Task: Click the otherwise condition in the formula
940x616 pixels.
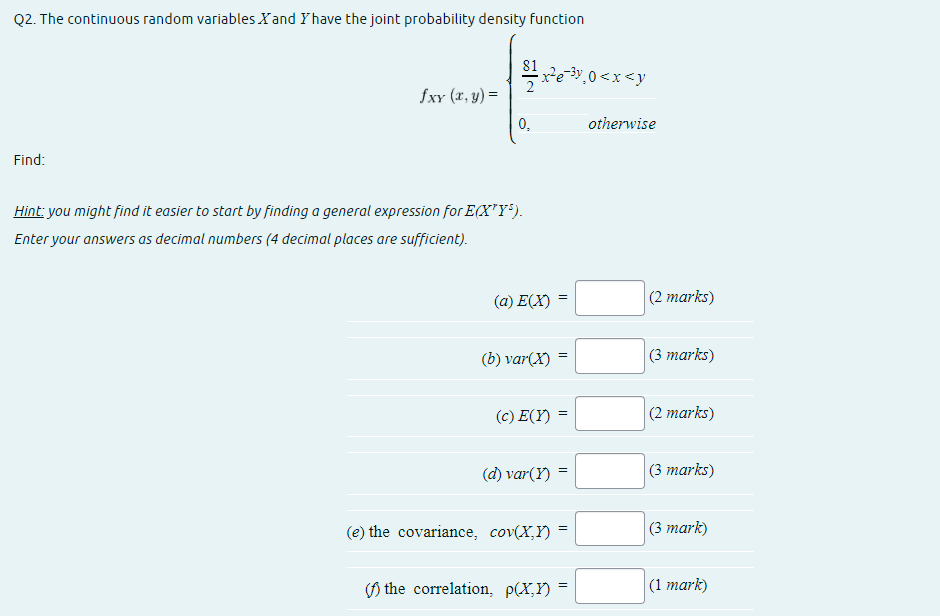Action: (624, 123)
